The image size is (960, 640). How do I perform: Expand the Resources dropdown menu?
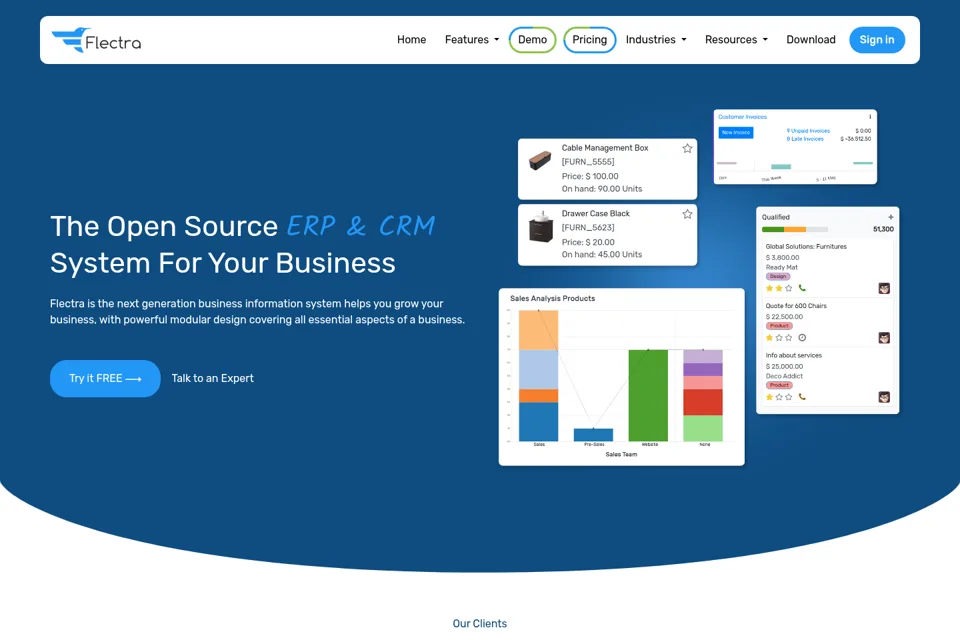tap(736, 40)
